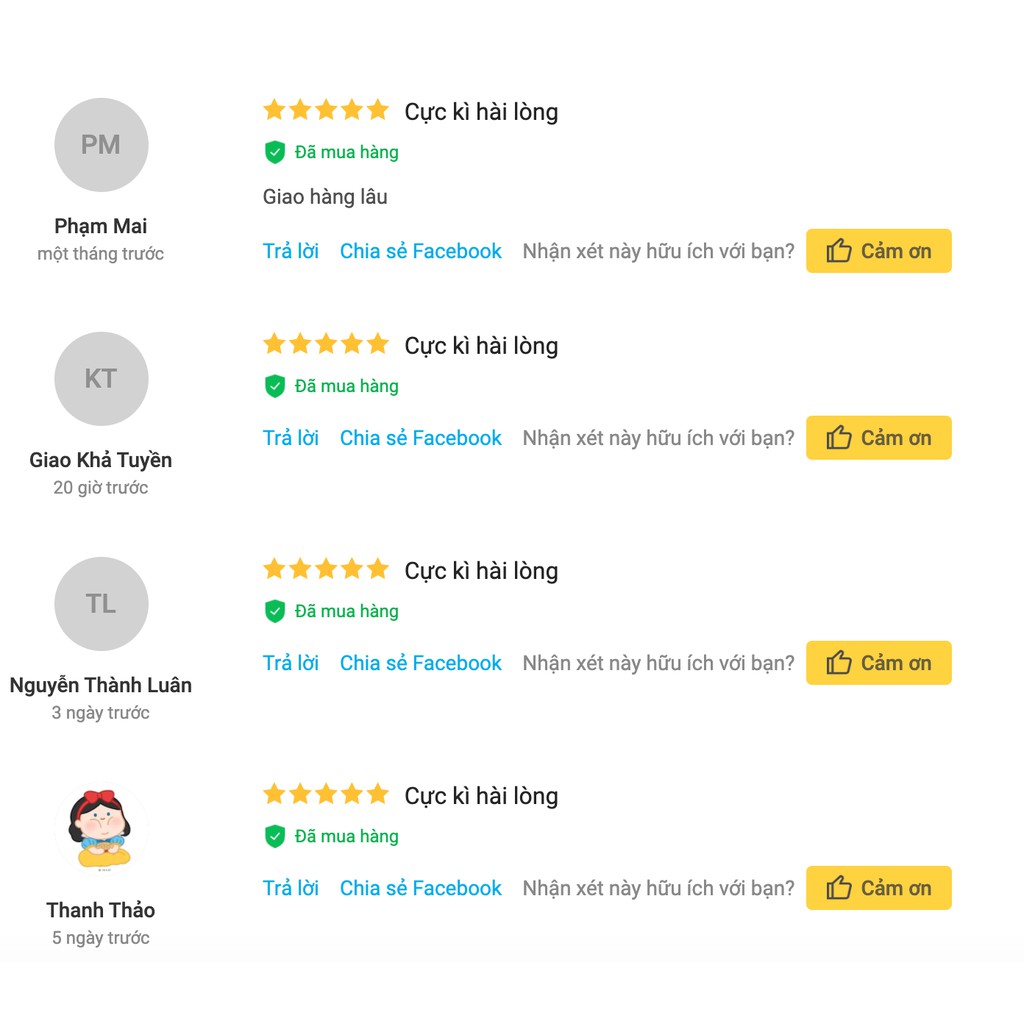The width and height of the screenshot is (1024, 1024).
Task: Mark Thanh Thảo's review helpful via Cảm ơn
Action: 878,888
